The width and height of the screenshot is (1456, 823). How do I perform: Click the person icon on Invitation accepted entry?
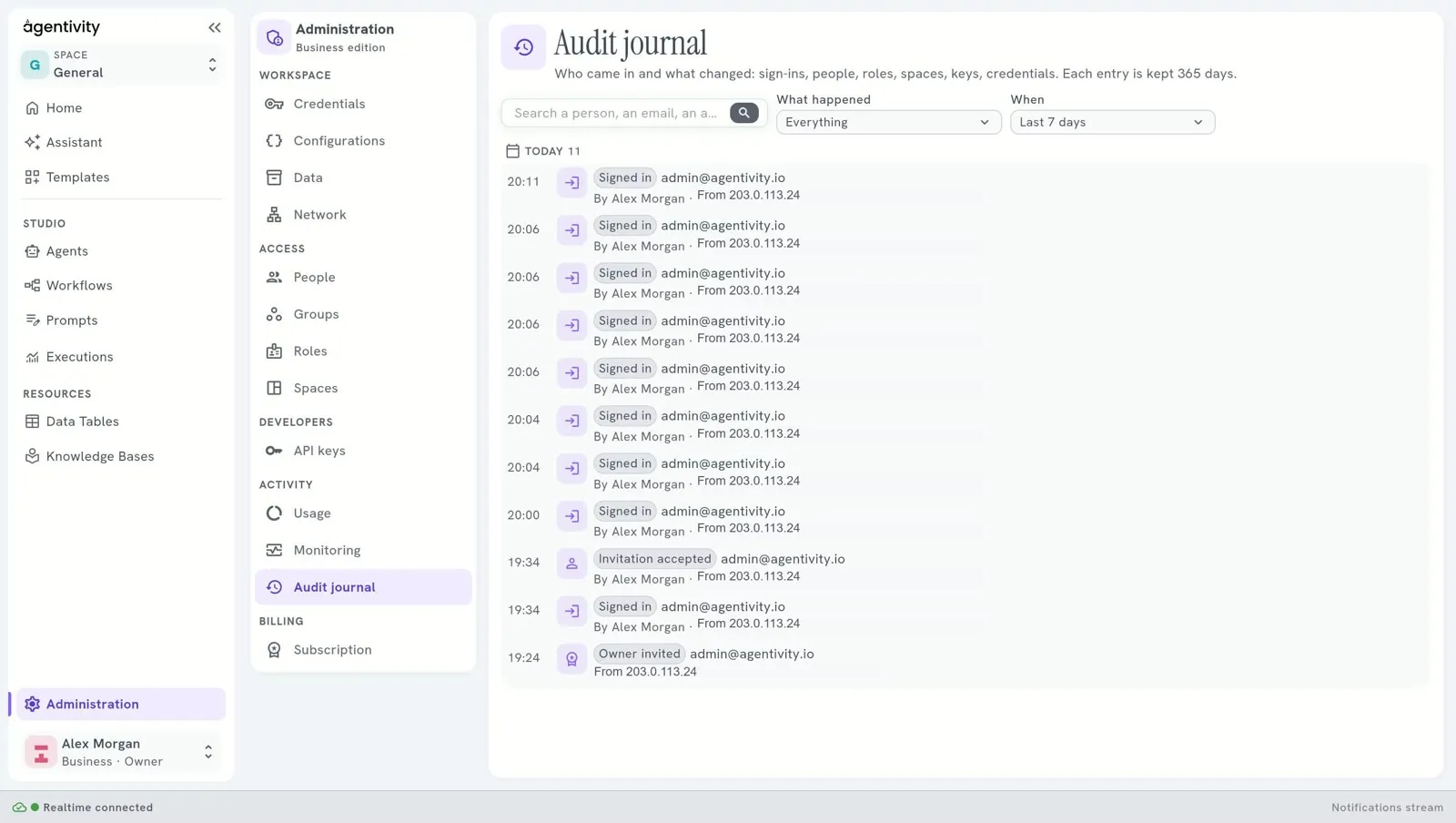pos(571,564)
